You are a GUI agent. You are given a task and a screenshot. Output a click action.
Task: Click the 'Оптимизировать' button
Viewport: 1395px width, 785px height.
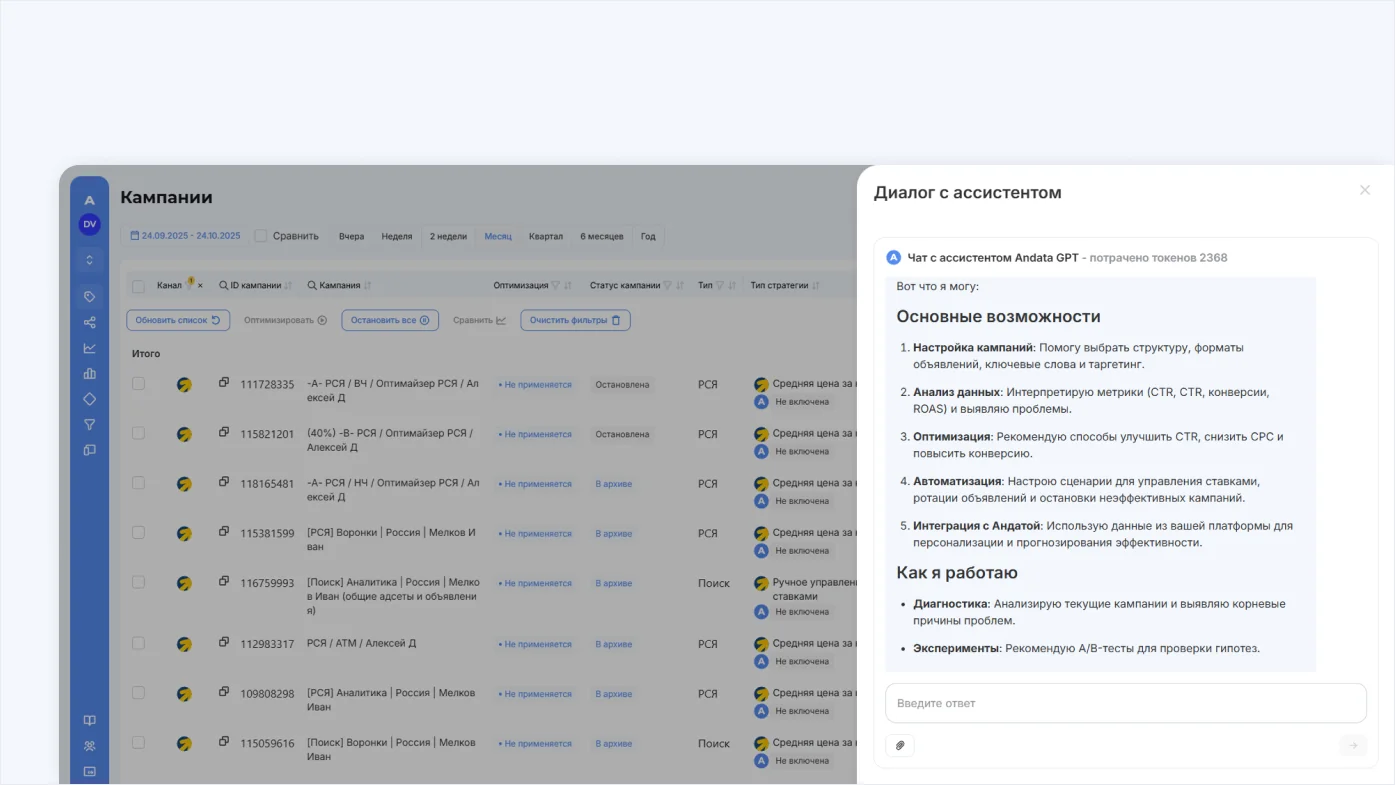coord(285,320)
